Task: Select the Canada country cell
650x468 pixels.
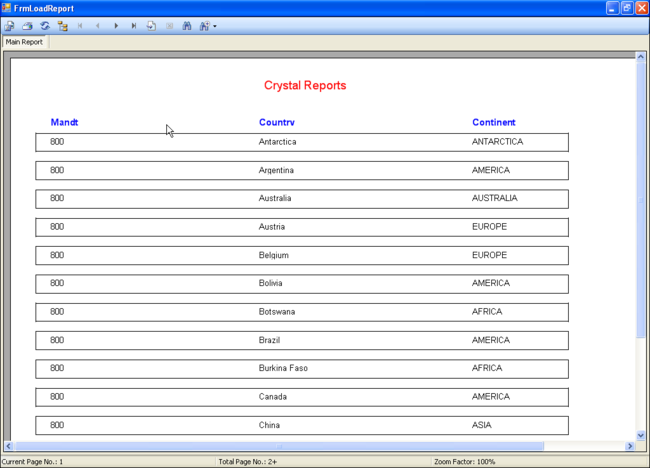Action: 272,397
